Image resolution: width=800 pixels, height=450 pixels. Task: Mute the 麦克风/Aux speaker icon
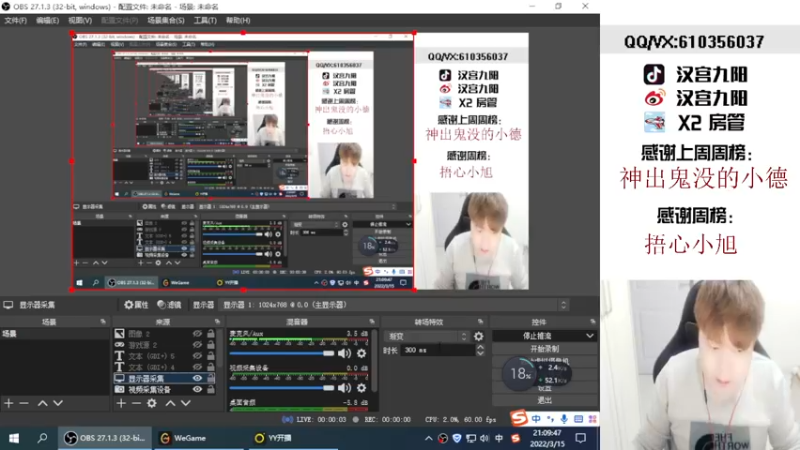(x=344, y=353)
